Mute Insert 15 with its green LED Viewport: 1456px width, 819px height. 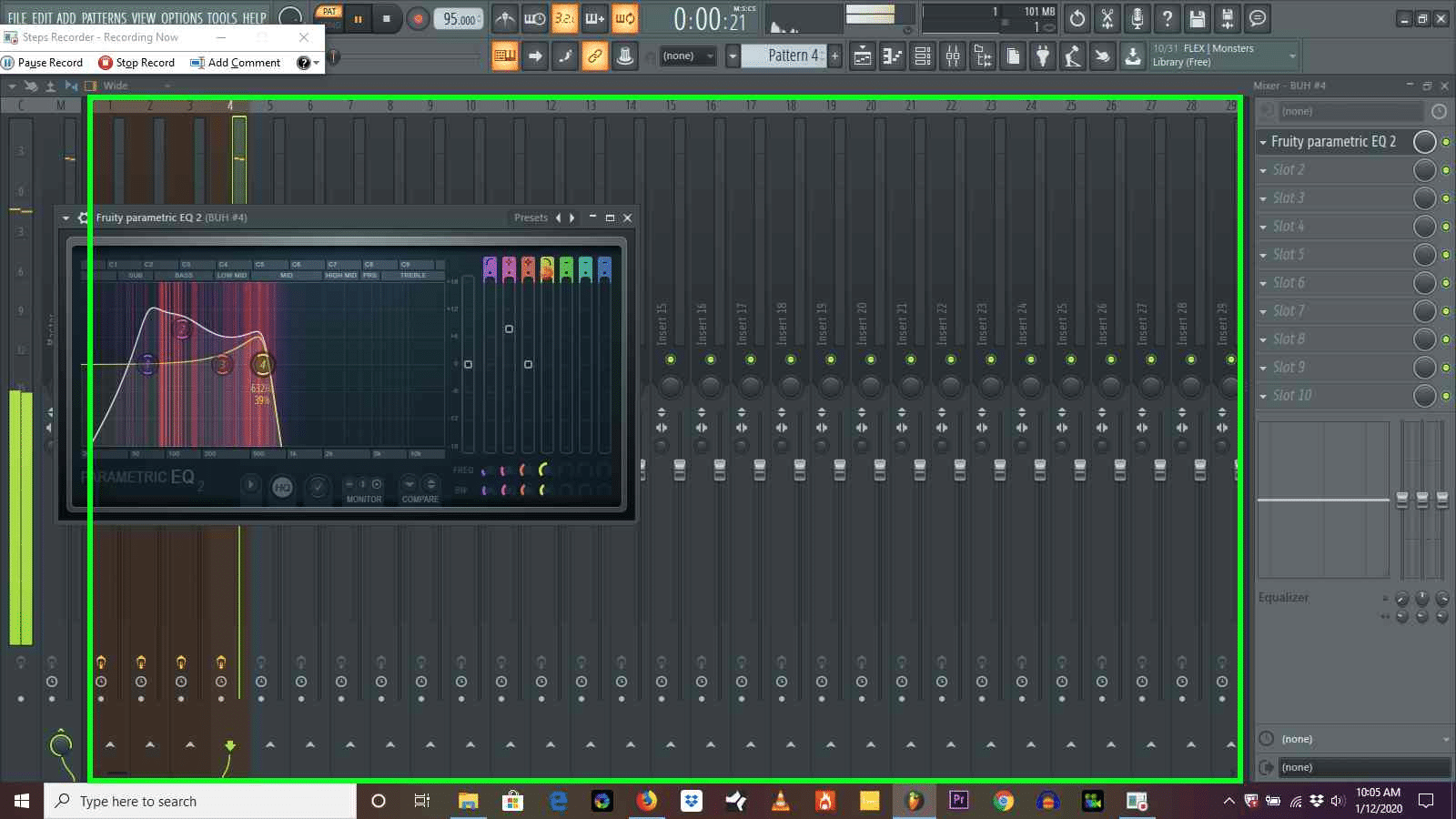[671, 359]
